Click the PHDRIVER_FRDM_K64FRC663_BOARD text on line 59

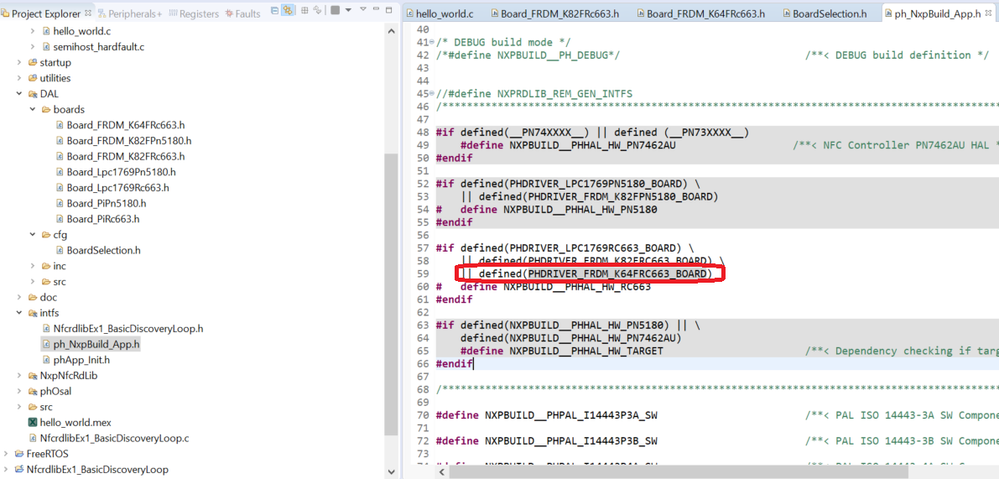pos(617,274)
